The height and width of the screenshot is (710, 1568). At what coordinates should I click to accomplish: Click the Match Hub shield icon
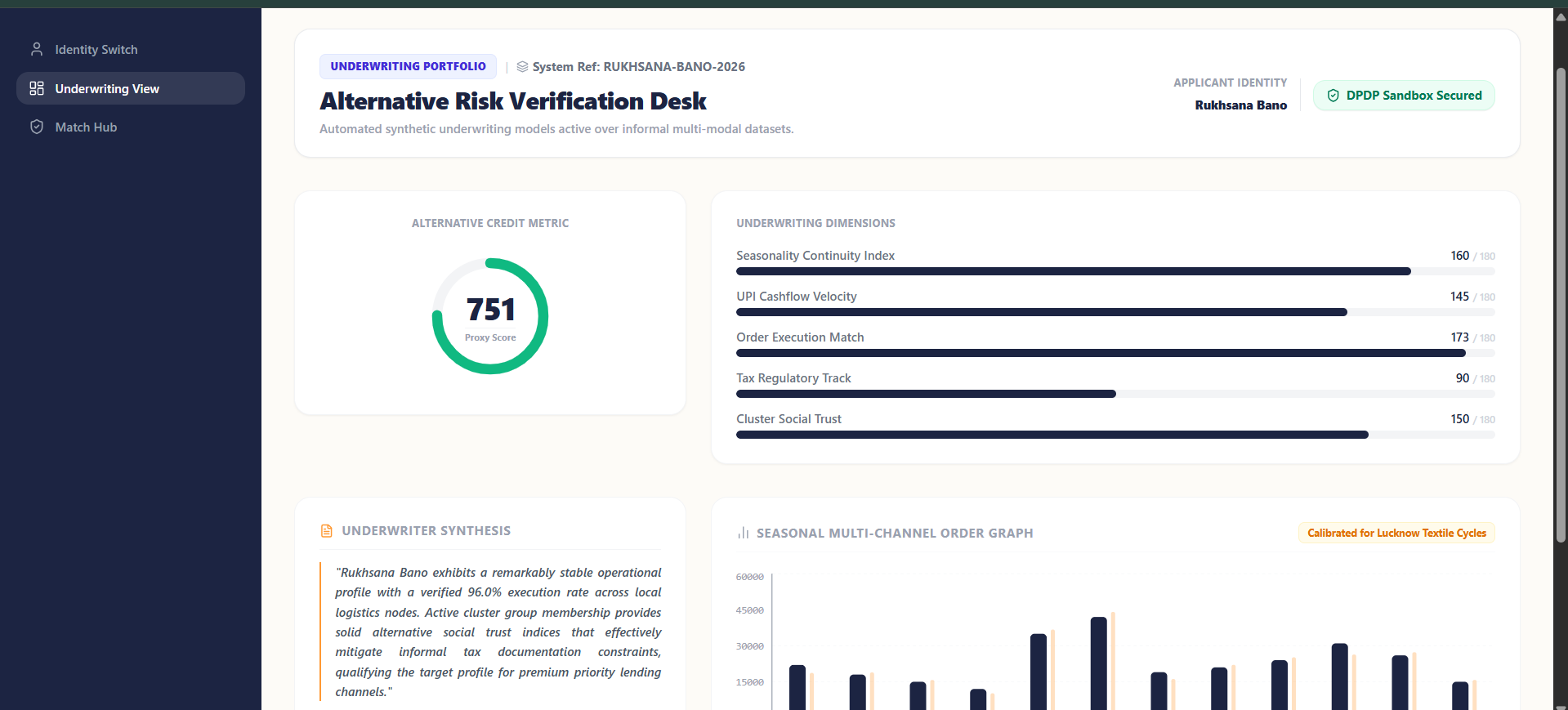[37, 127]
